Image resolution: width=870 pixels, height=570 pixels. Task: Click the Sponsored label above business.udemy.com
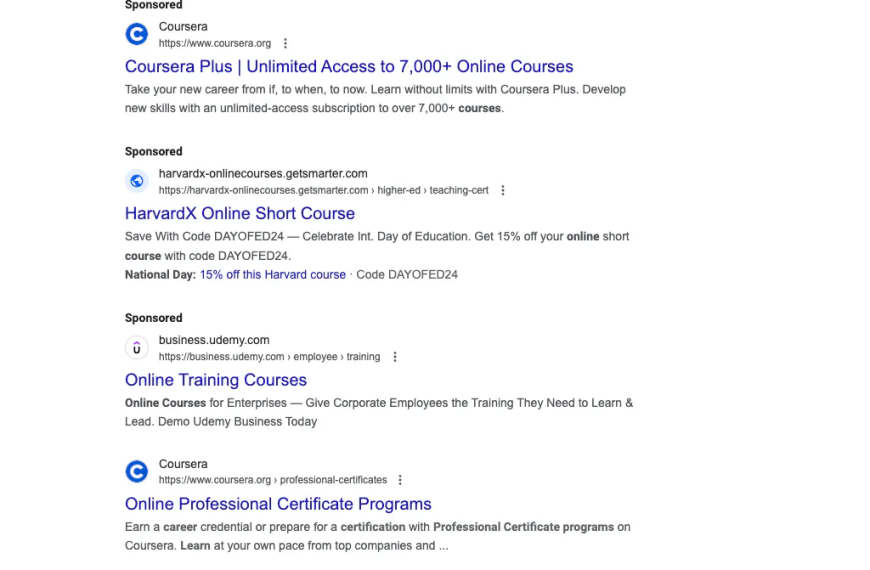(x=154, y=318)
